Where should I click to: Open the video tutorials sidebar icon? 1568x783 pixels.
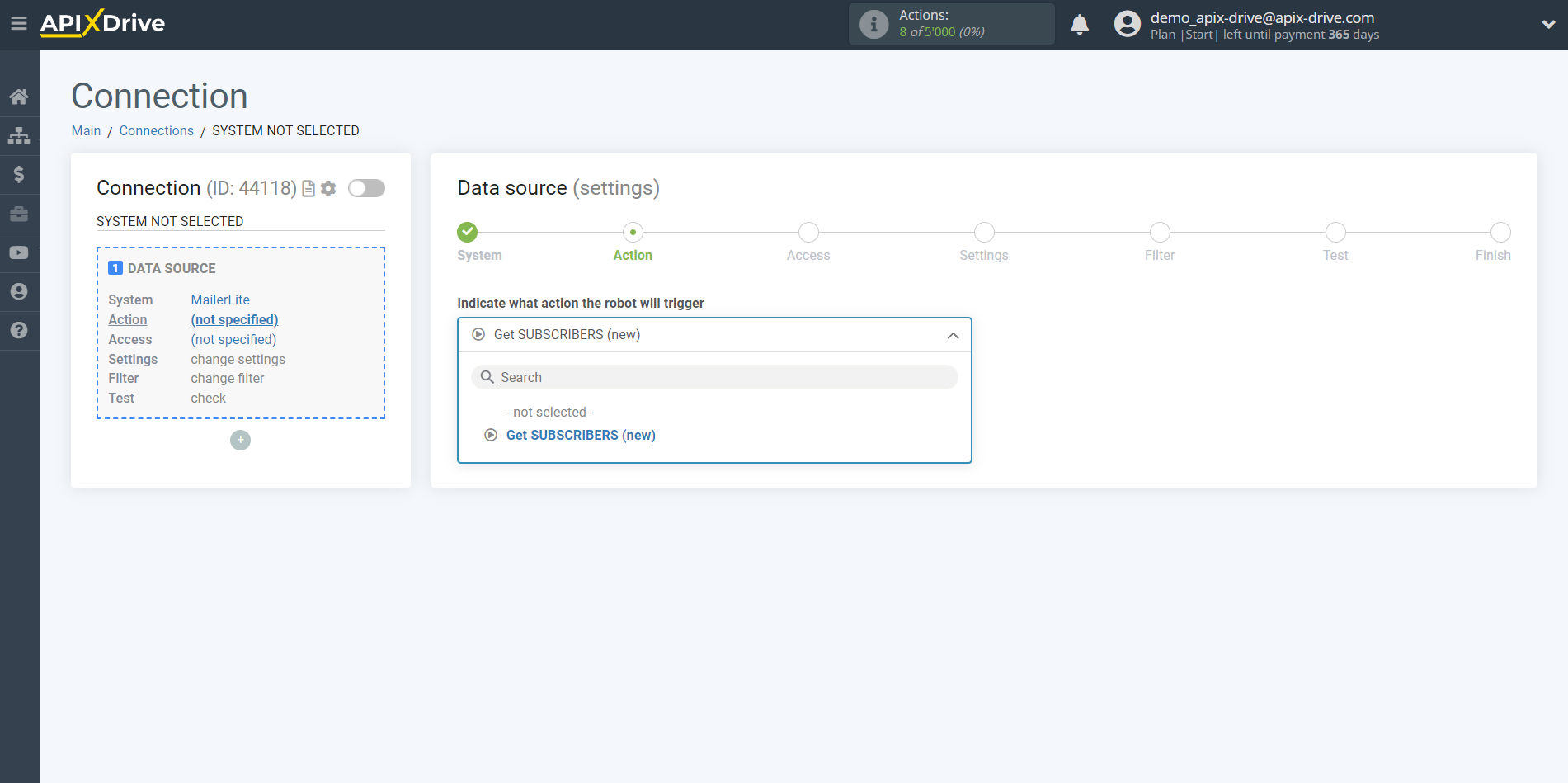click(19, 252)
